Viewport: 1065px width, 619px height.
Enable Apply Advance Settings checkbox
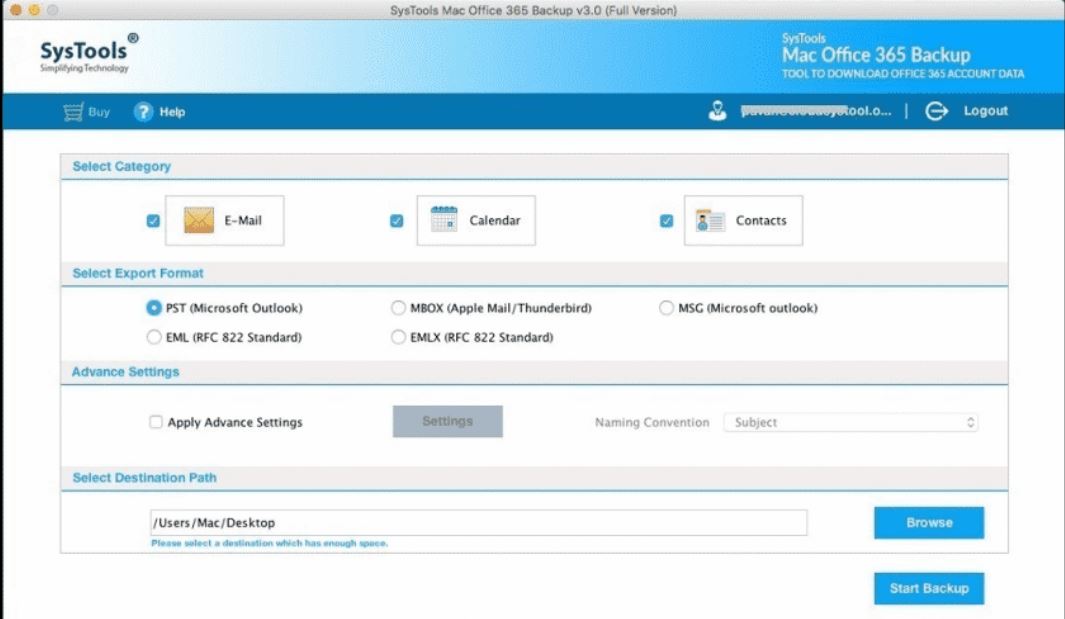156,422
